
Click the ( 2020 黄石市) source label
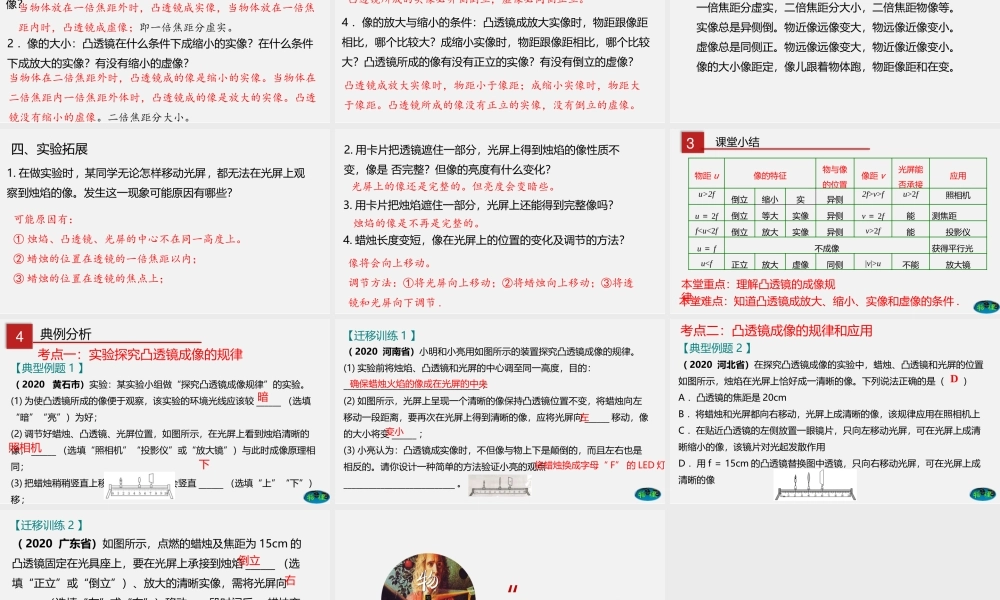pyautogui.click(x=49, y=384)
